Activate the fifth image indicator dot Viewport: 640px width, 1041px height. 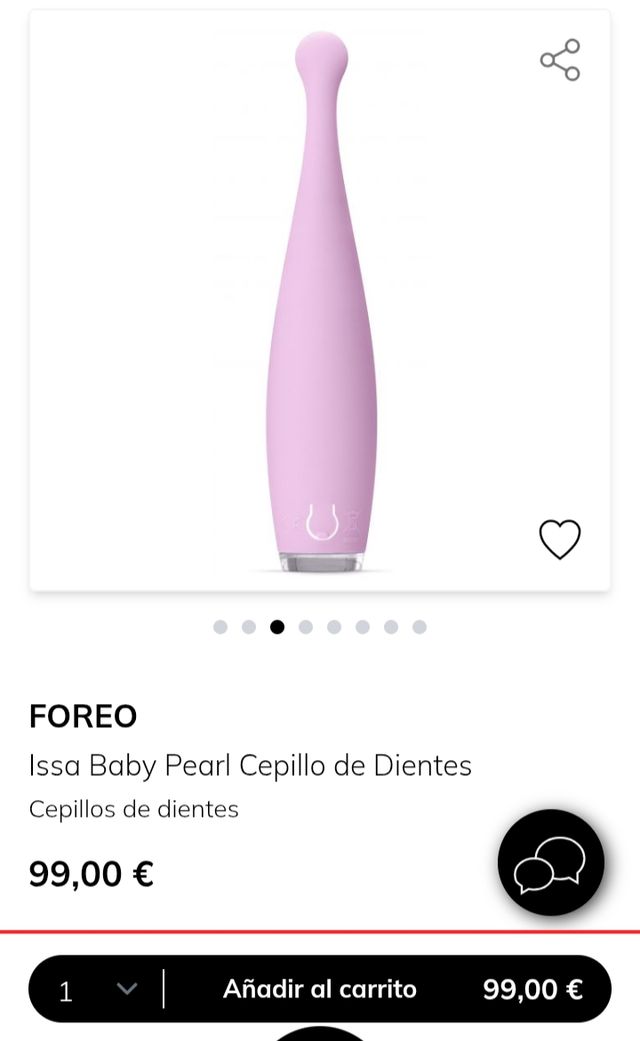[x=333, y=627]
